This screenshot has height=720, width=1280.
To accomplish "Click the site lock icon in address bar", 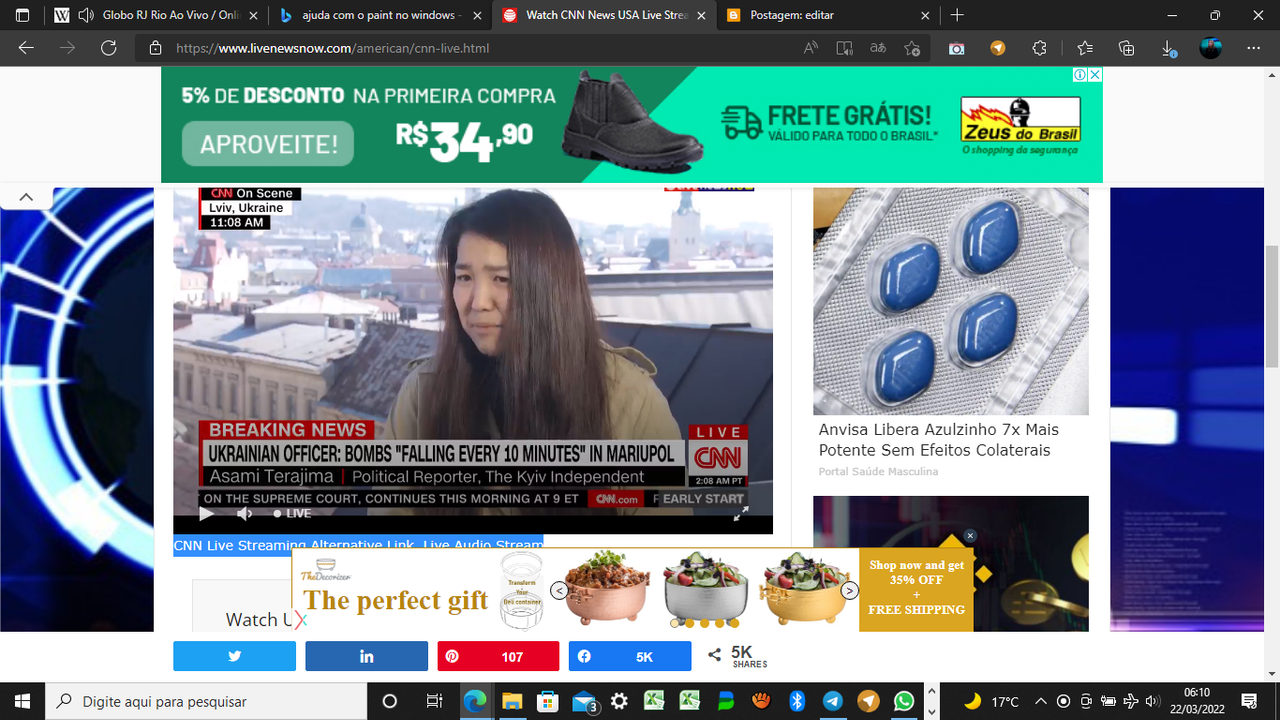I will click(155, 48).
